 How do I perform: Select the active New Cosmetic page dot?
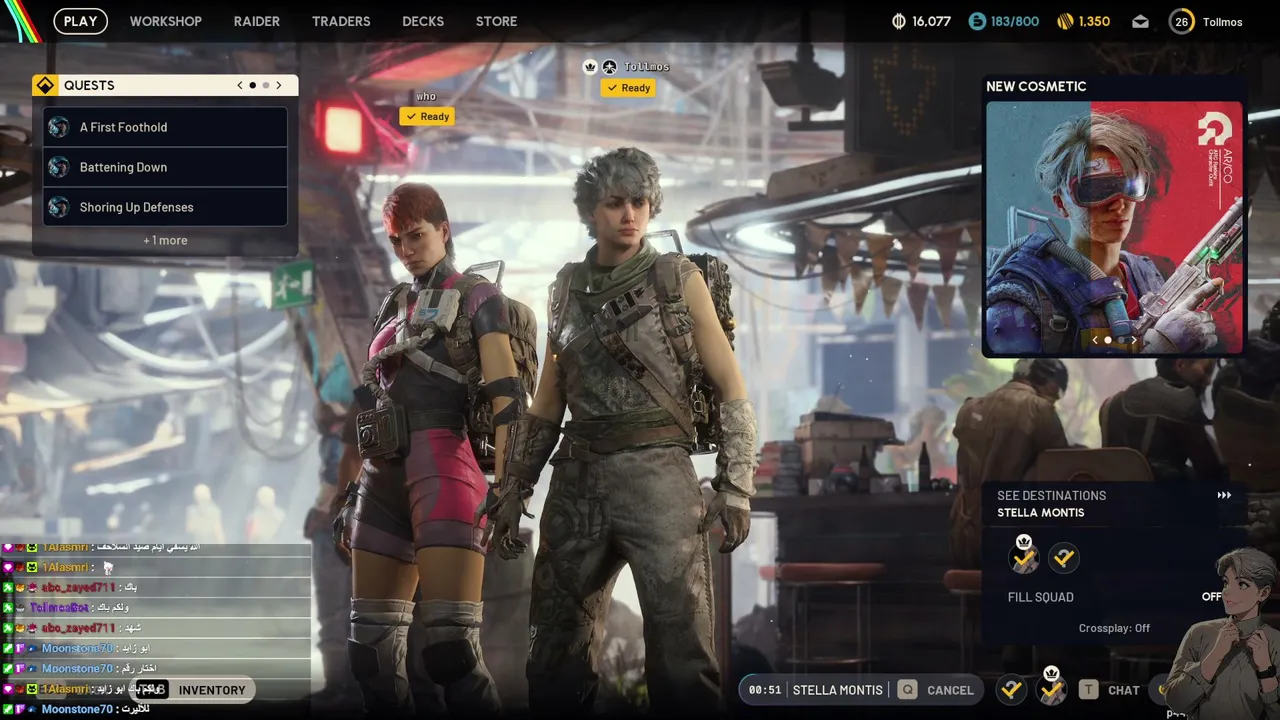[x=1107, y=340]
